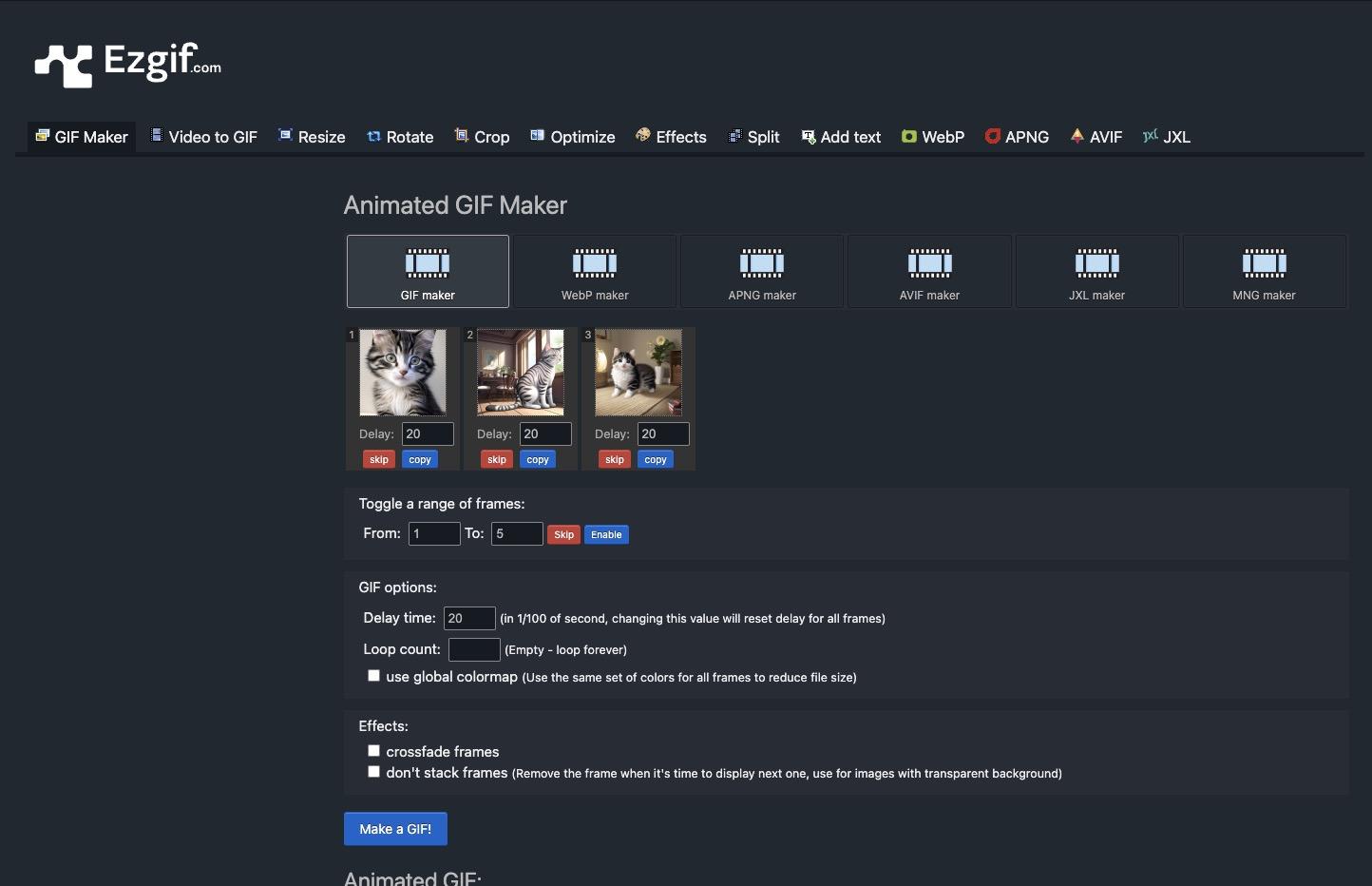The height and width of the screenshot is (886, 1372).
Task: Click the range Skip button
Action: coord(563,534)
